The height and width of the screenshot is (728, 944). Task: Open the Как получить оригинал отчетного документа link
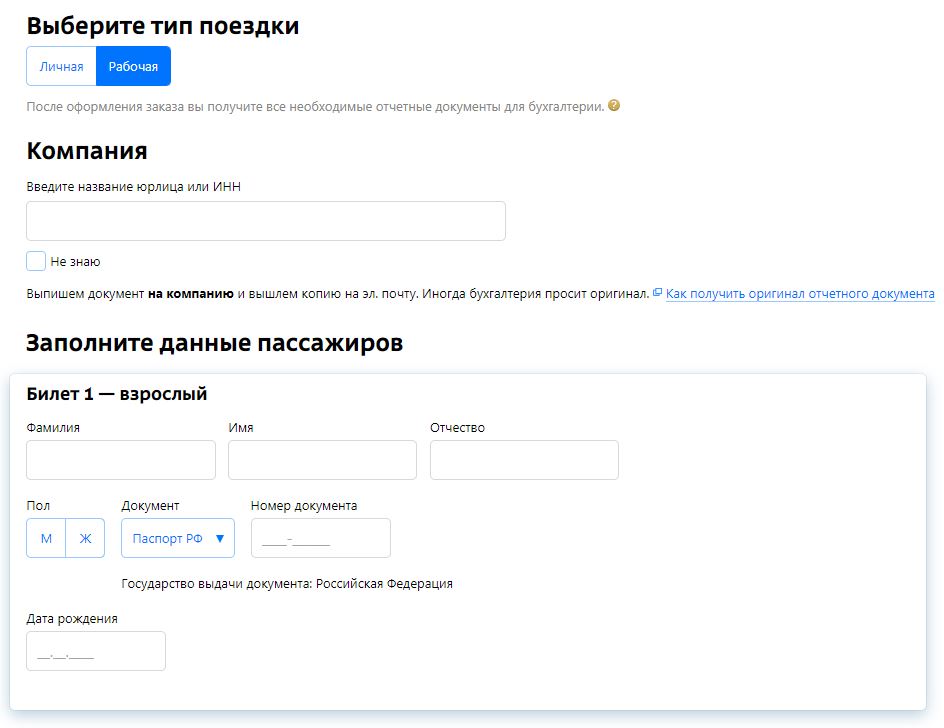tap(800, 294)
